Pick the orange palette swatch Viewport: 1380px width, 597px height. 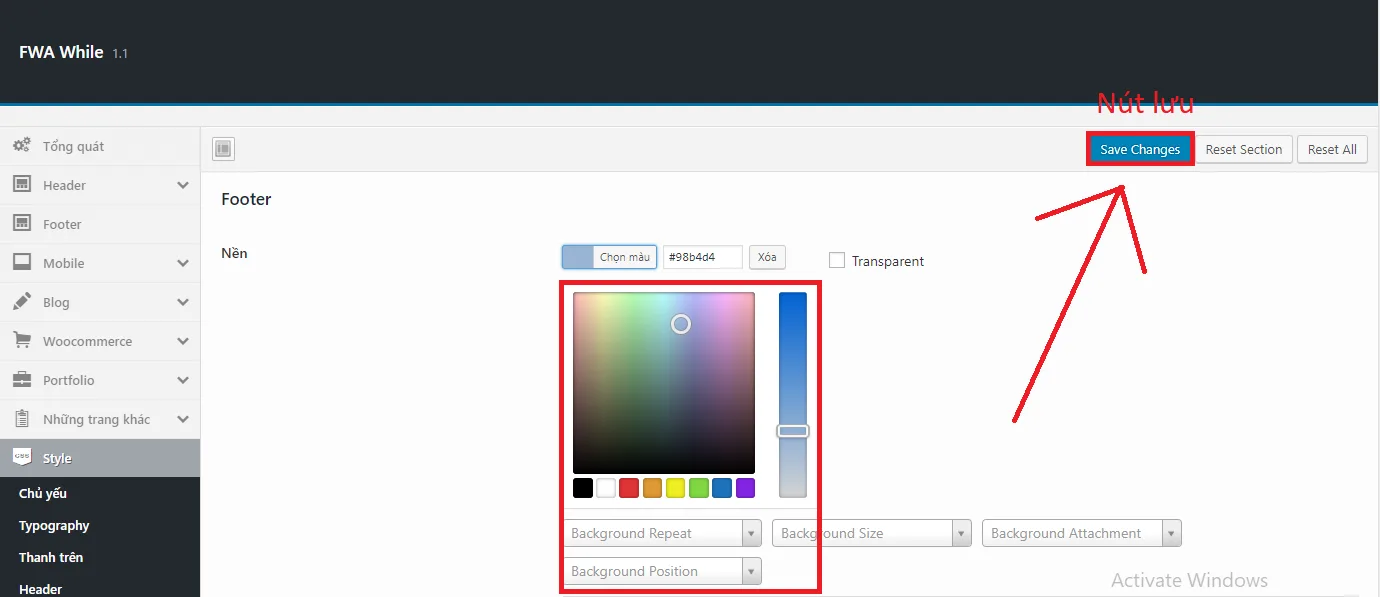(653, 488)
